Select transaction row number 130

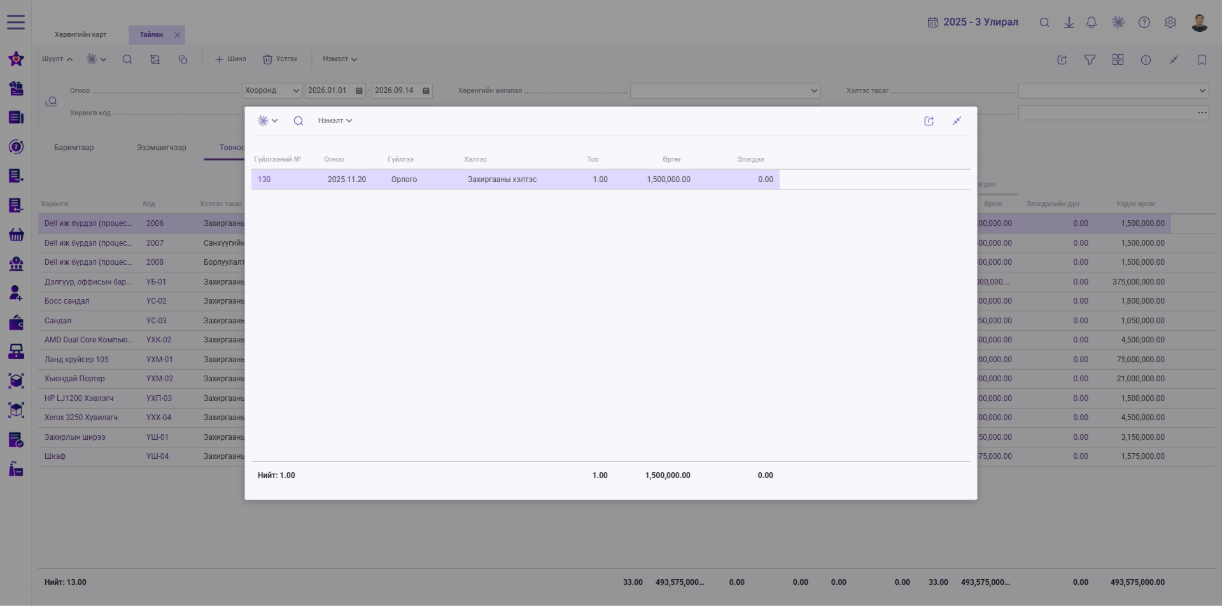(515, 179)
